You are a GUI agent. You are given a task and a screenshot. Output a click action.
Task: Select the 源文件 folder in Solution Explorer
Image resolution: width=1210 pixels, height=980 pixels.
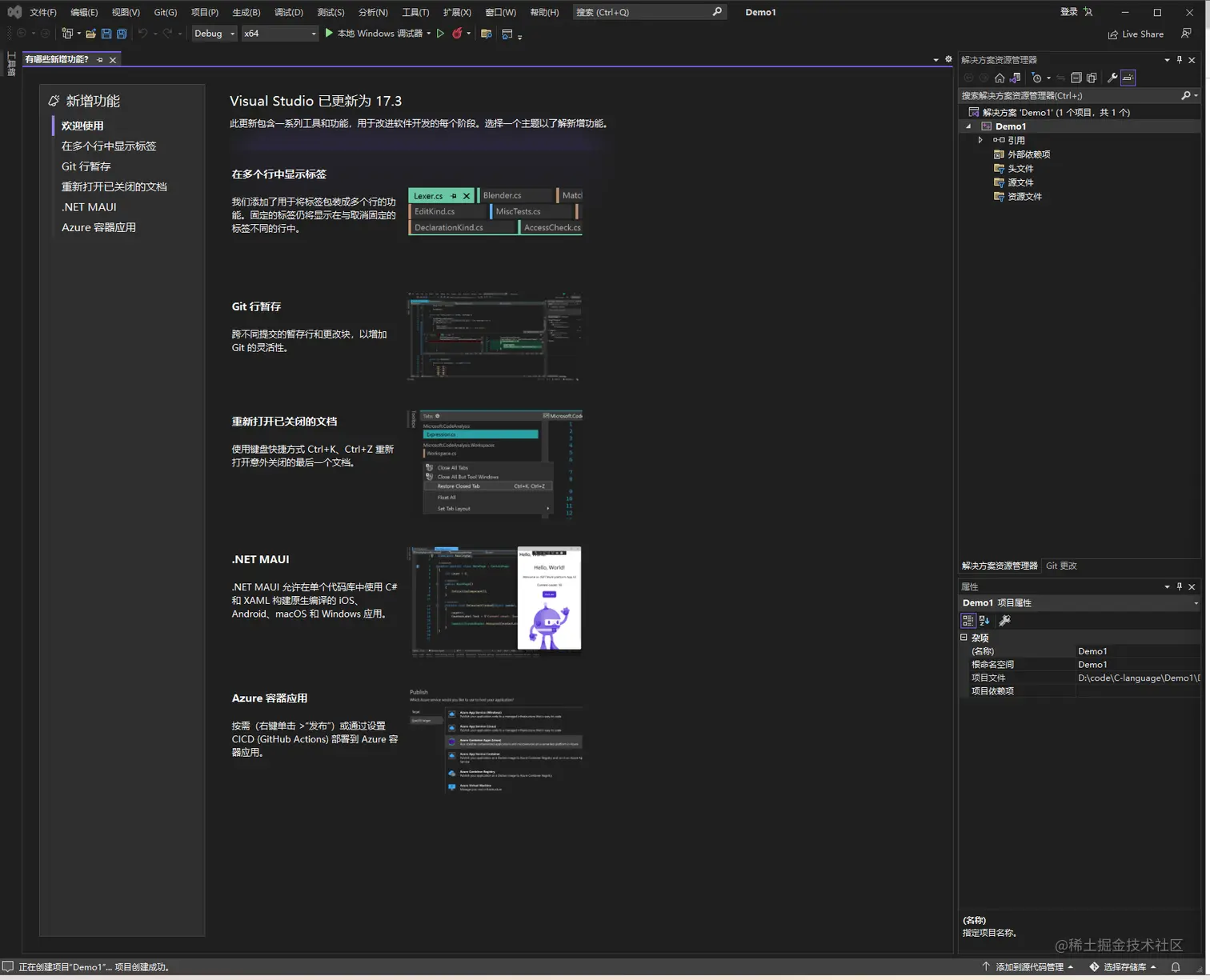[x=1020, y=182]
